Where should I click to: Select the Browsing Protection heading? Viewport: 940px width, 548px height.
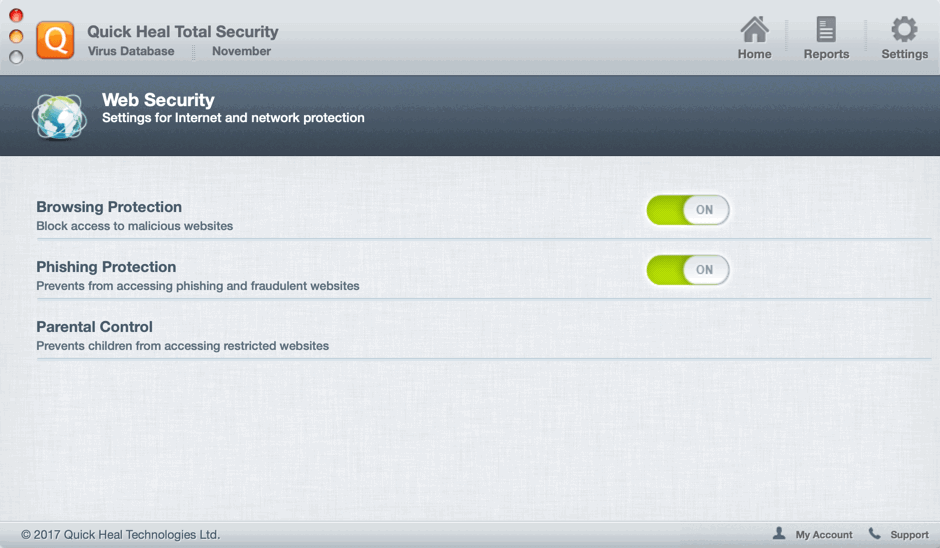pyautogui.click(x=109, y=207)
